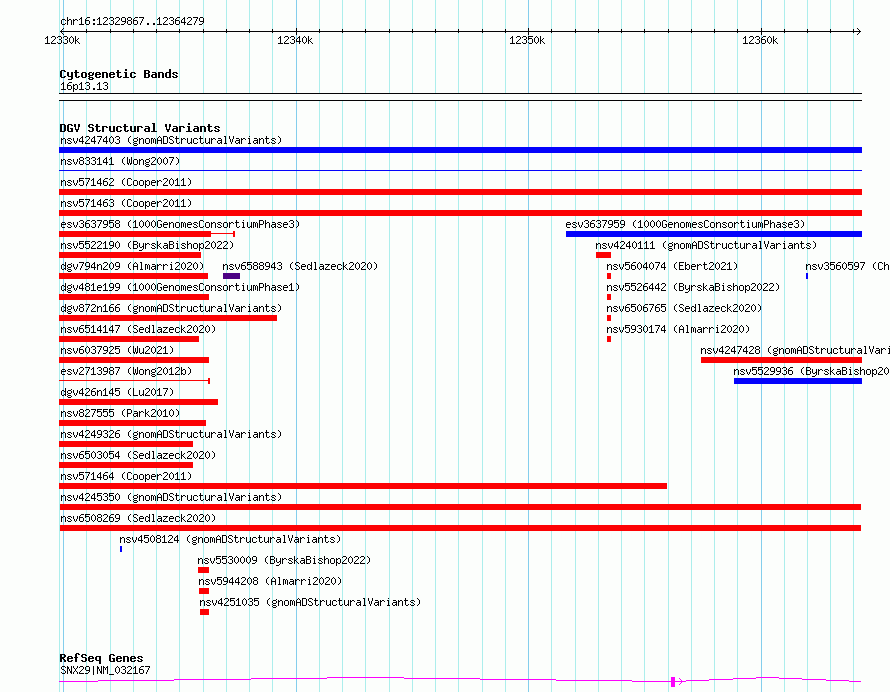Select the red nsv6508269 variant bar
This screenshot has height=692, width=890.
[460, 528]
